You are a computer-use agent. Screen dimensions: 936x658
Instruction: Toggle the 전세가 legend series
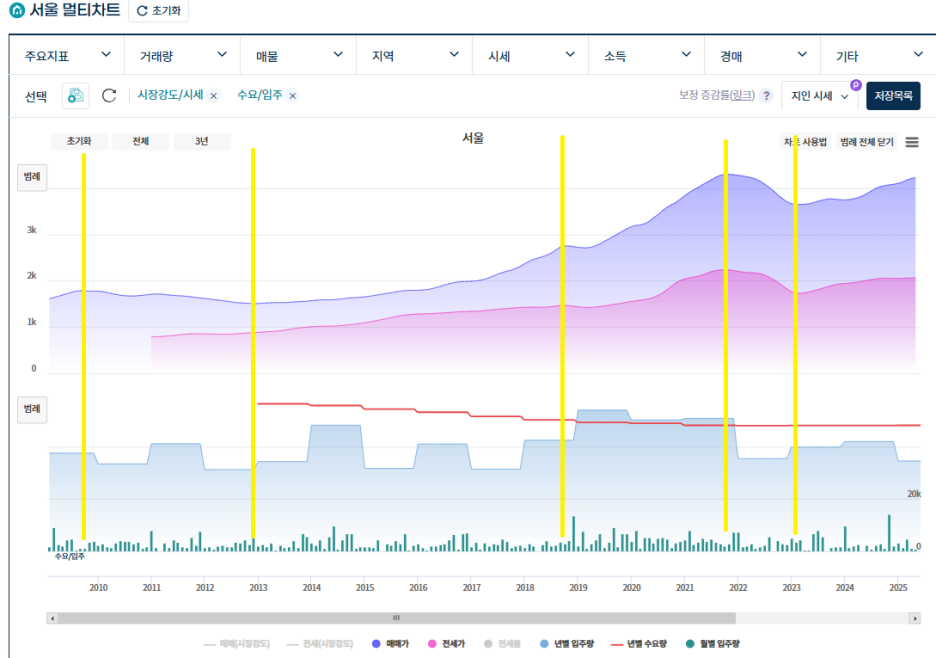[447, 644]
